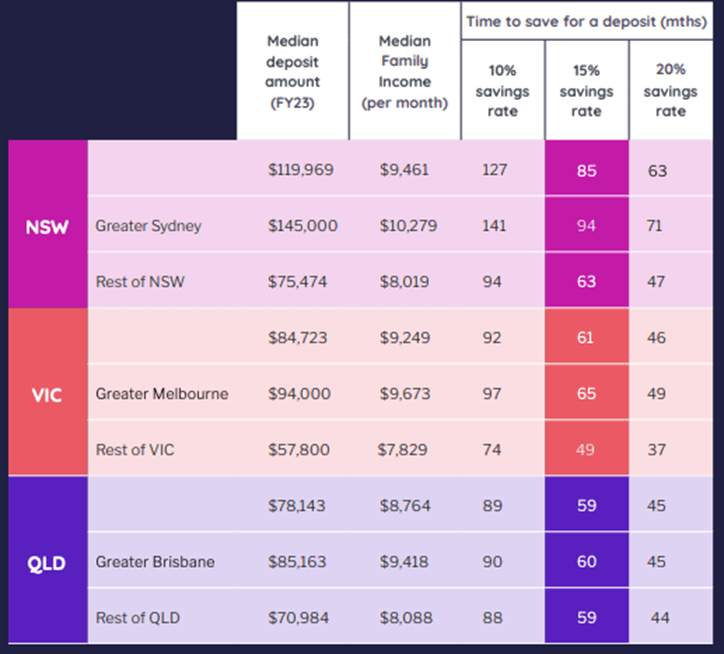Image resolution: width=724 pixels, height=654 pixels.
Task: Select the Rest of QLD row label
Action: [x=138, y=618]
